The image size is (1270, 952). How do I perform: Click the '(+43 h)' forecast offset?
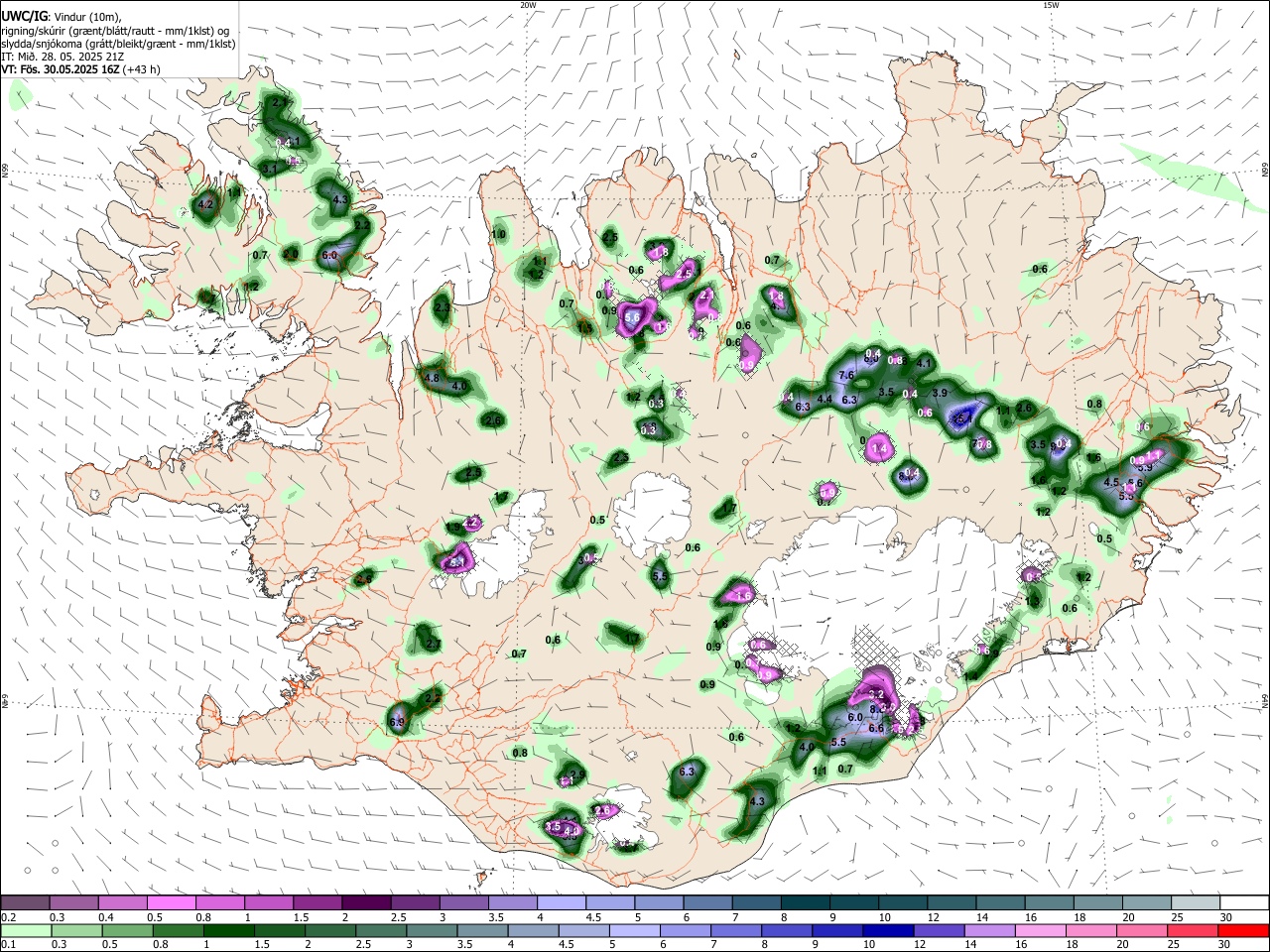[141, 69]
